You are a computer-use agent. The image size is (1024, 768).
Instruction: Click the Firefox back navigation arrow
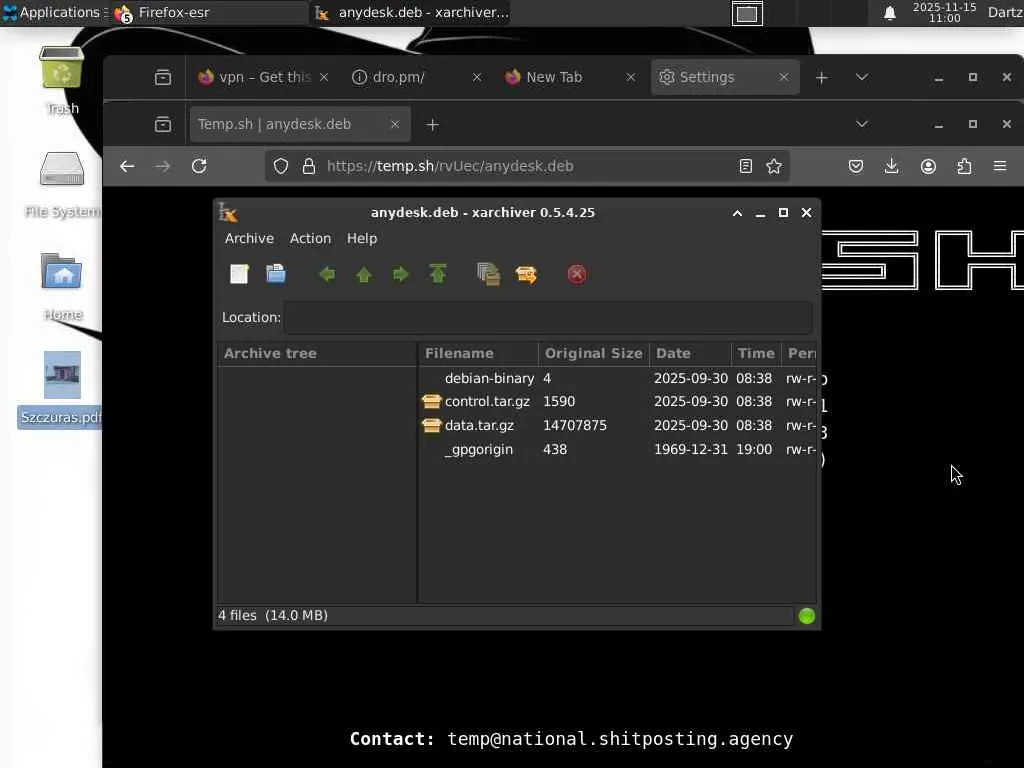pos(127,167)
